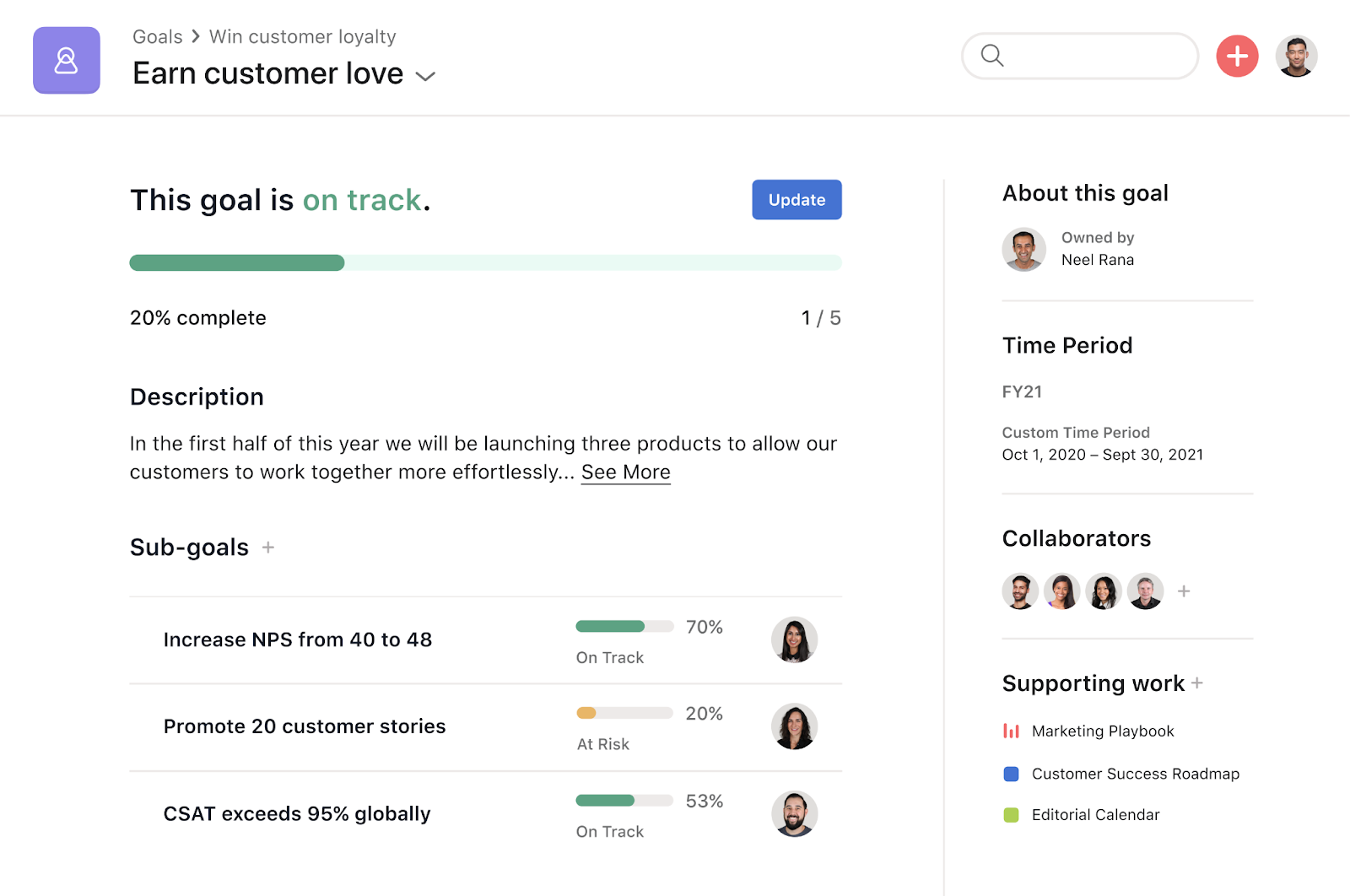This screenshot has height=896, width=1350.
Task: Click the plus icon beside Sub-goals
Action: coord(268,548)
